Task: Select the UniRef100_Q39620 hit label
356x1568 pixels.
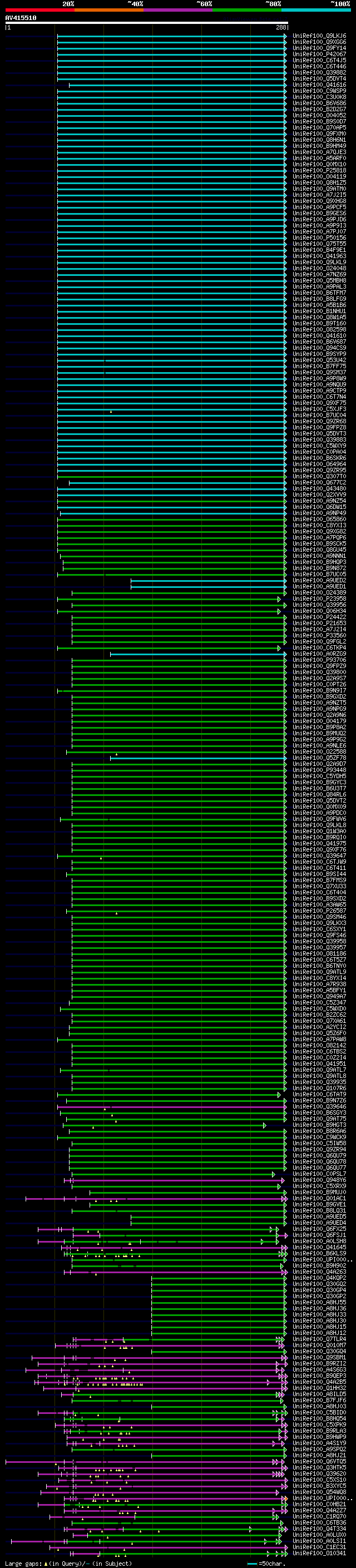Action: point(319,1473)
